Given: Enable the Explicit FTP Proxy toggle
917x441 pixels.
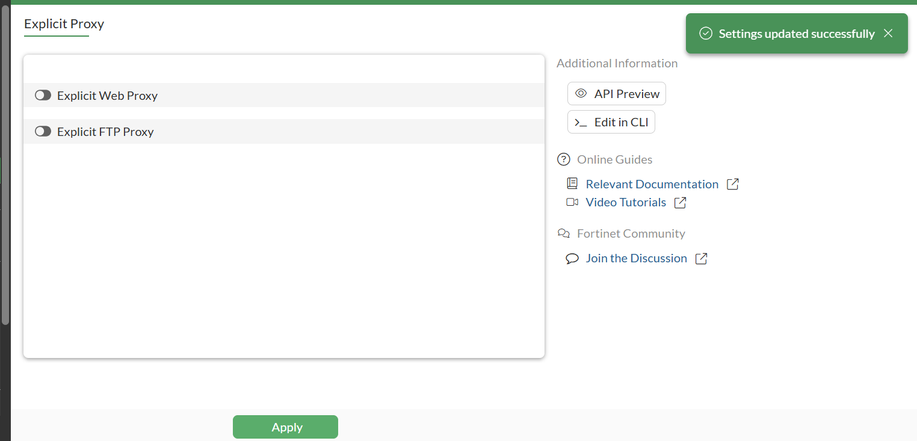Looking at the screenshot, I should [x=43, y=132].
